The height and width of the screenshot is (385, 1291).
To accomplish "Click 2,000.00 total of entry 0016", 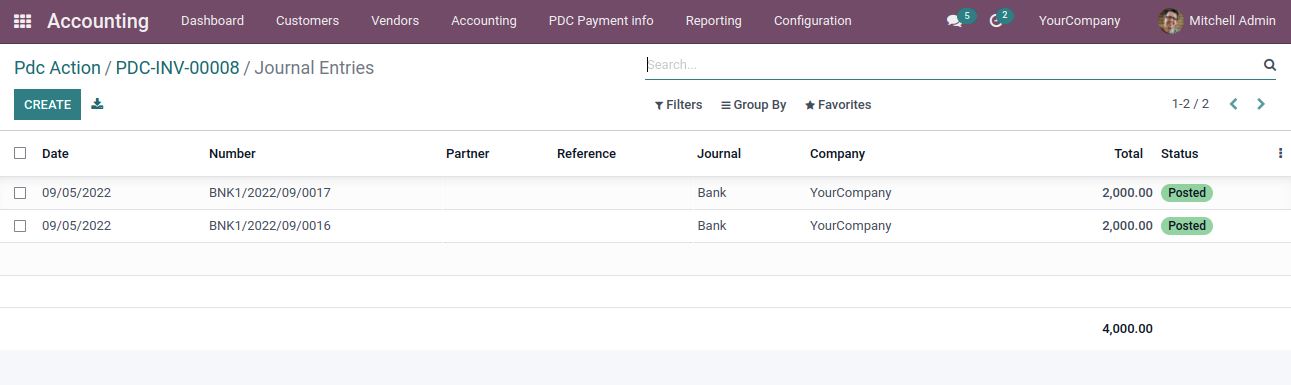I will [1127, 226].
